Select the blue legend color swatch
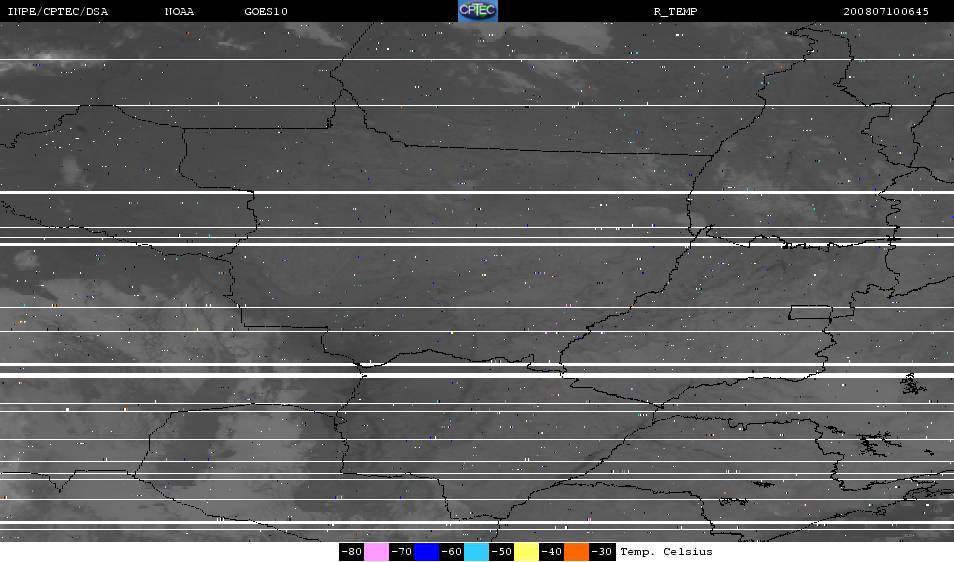 point(427,552)
